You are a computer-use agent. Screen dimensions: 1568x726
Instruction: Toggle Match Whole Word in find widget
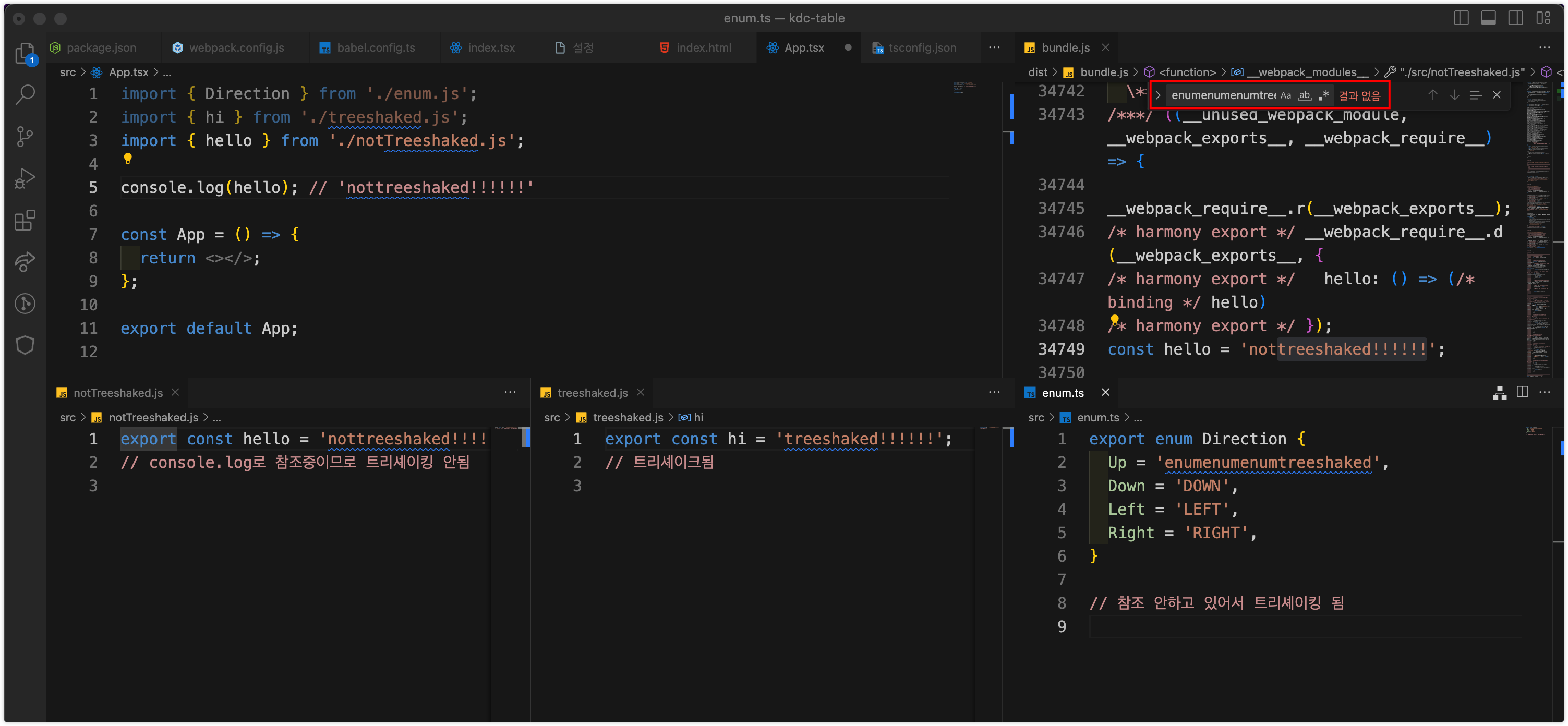1304,95
